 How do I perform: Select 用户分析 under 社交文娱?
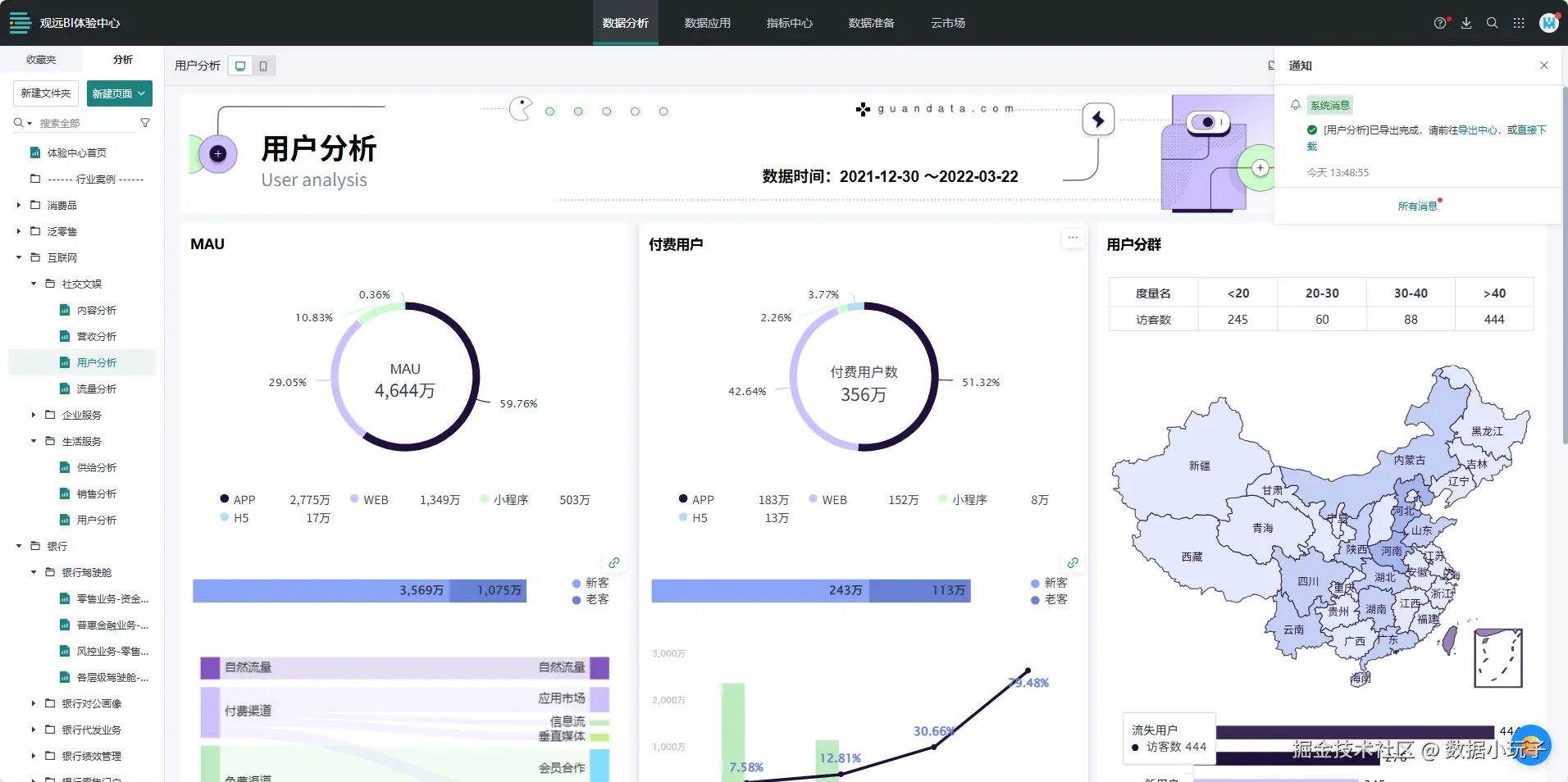(82, 362)
